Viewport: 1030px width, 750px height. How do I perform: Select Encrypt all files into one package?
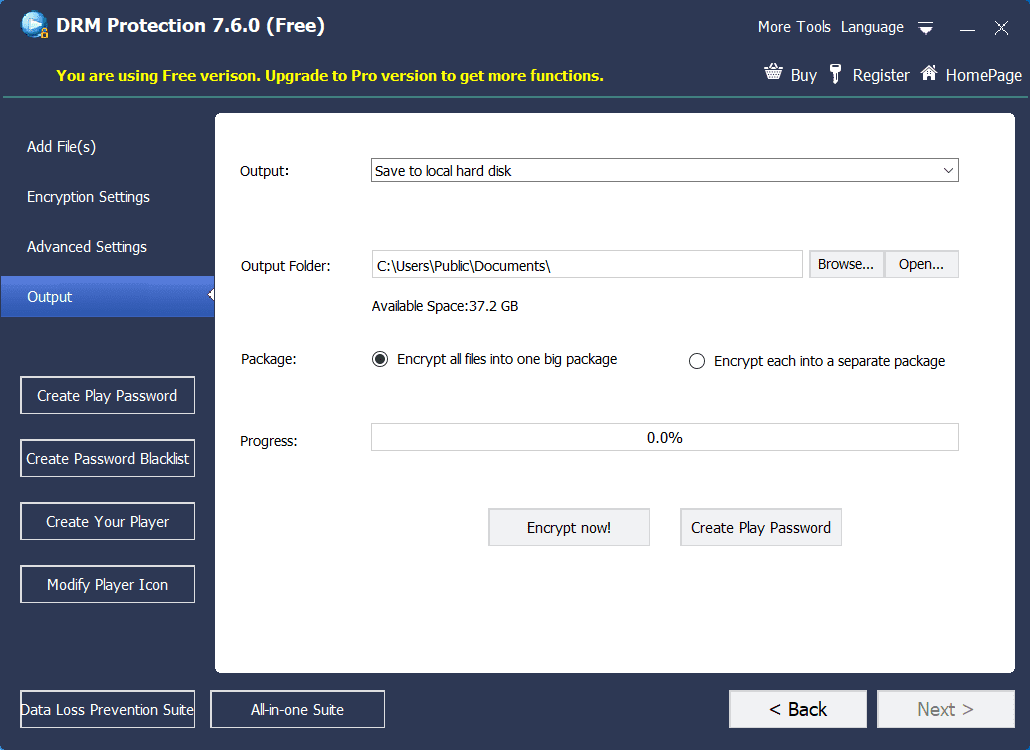tap(380, 360)
